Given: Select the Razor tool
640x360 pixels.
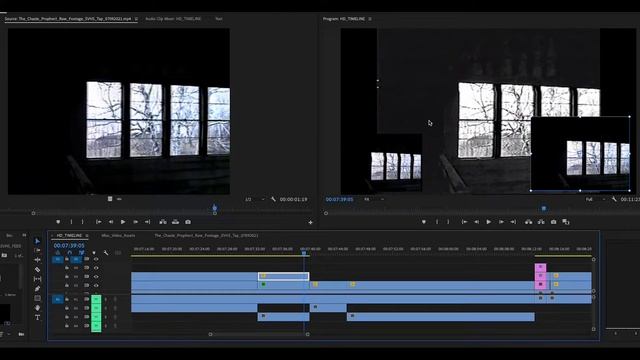Looking at the screenshot, I should [x=37, y=269].
